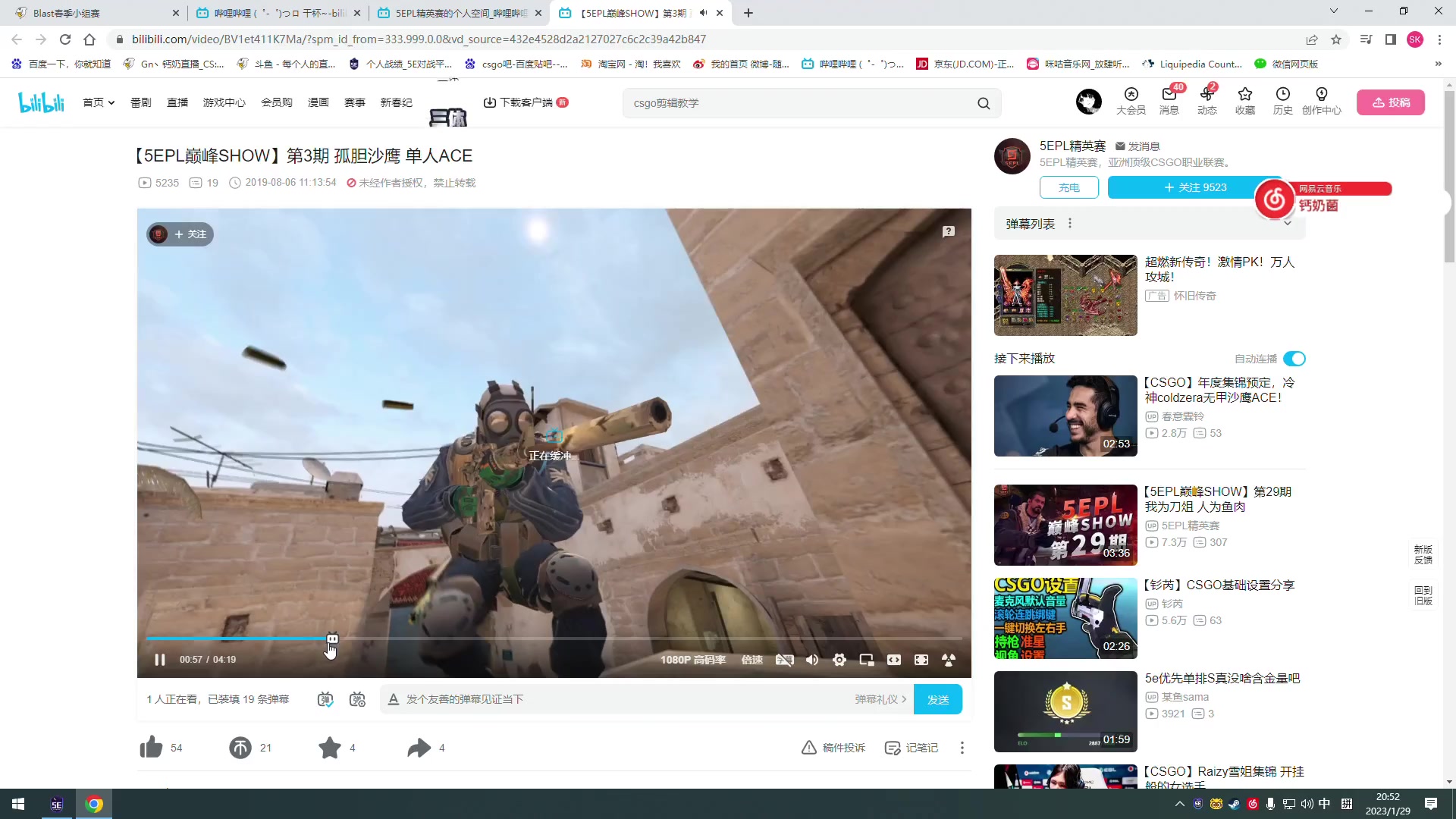Bookmark page with Chrome star icon

tap(1336, 39)
